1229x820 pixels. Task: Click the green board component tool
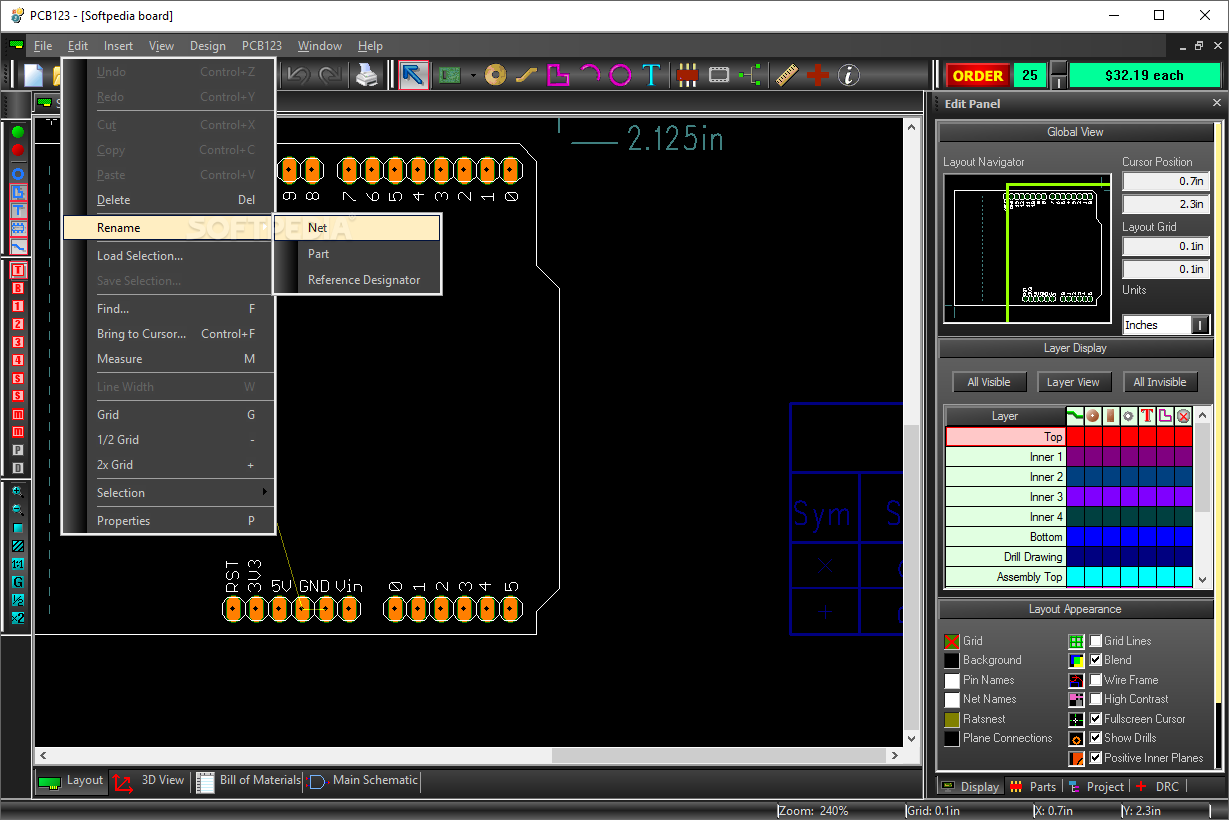pos(450,75)
